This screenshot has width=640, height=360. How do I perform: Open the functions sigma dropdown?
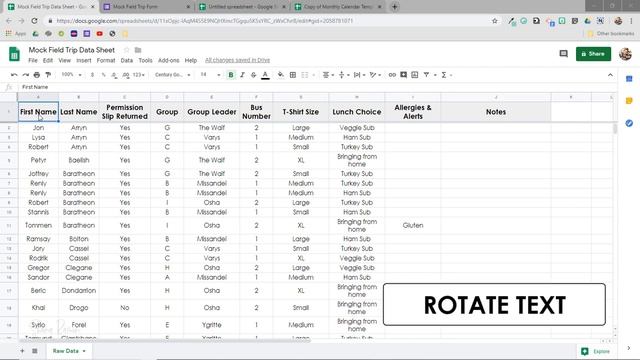pos(446,75)
